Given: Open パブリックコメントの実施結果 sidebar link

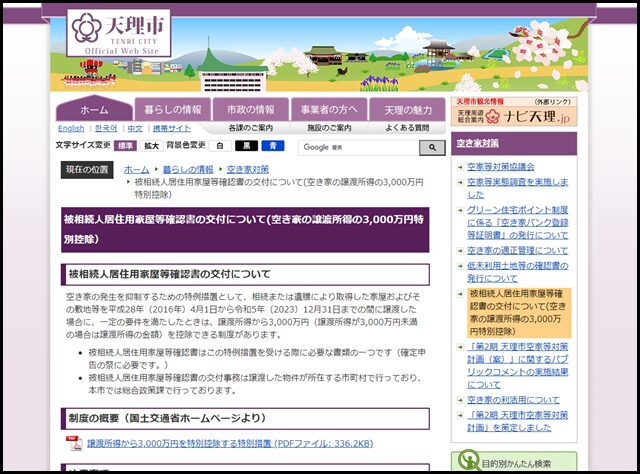Looking at the screenshot, I should pyautogui.click(x=518, y=365).
